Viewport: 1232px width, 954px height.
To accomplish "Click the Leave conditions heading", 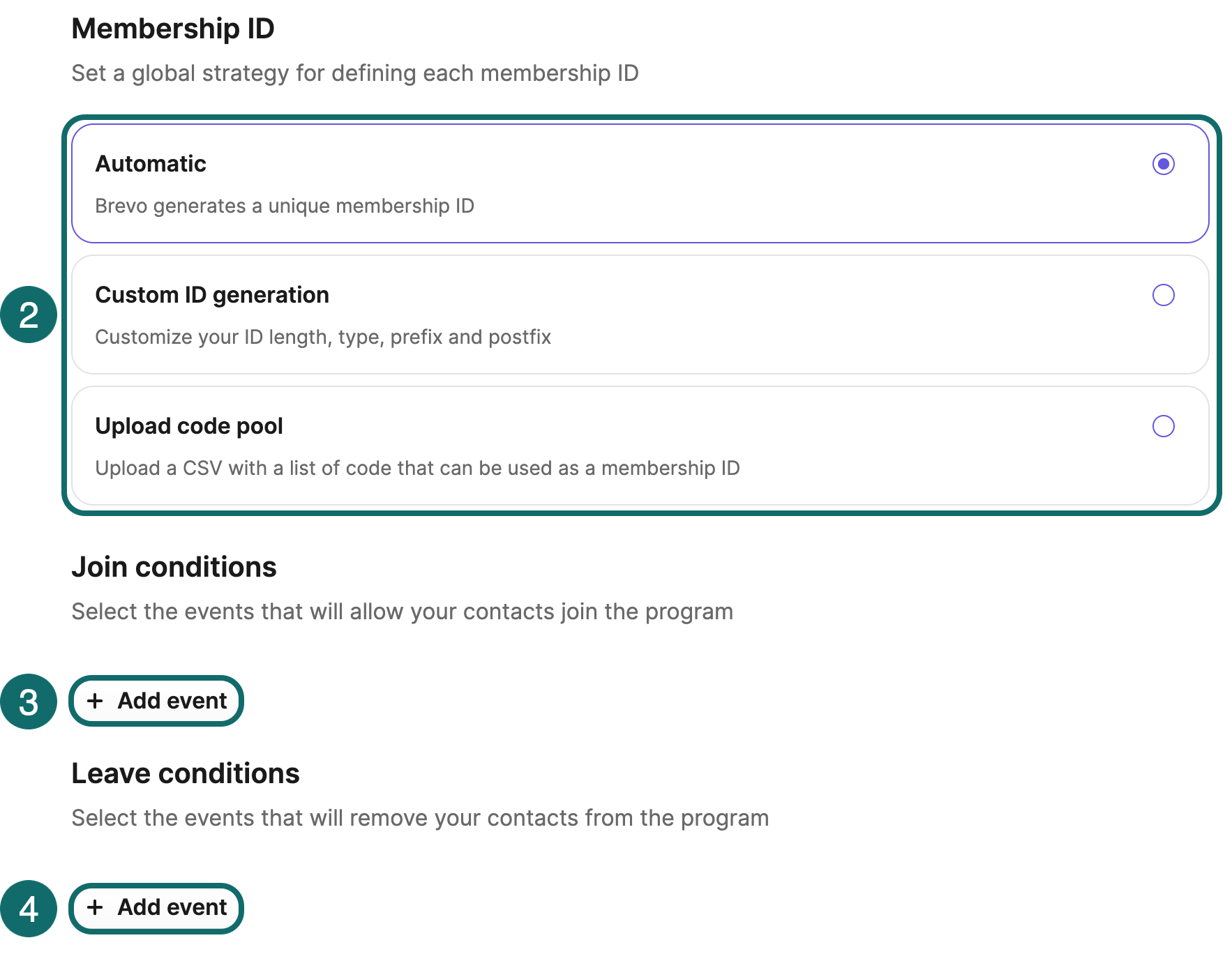I will click(186, 774).
